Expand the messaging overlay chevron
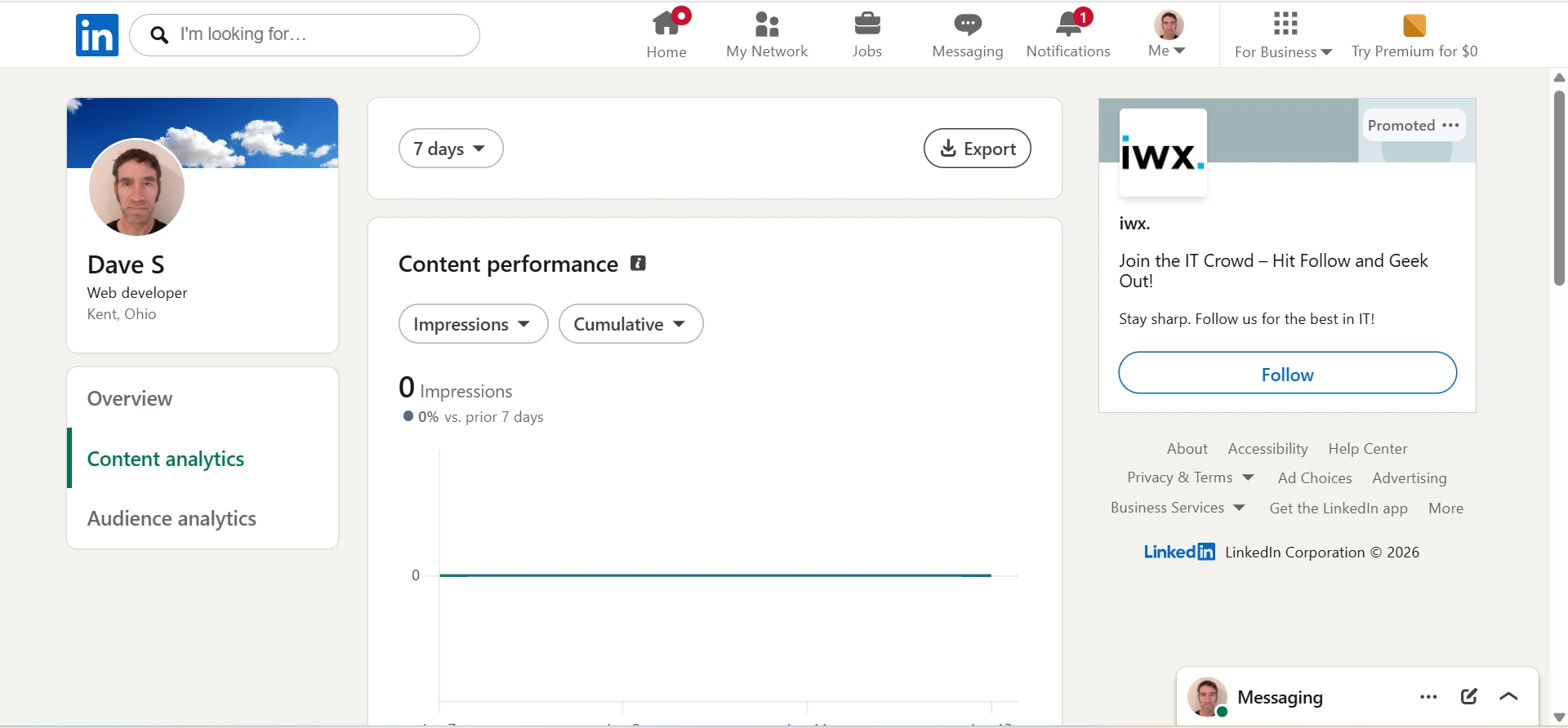Viewport: 1568px width, 728px height. click(1509, 696)
